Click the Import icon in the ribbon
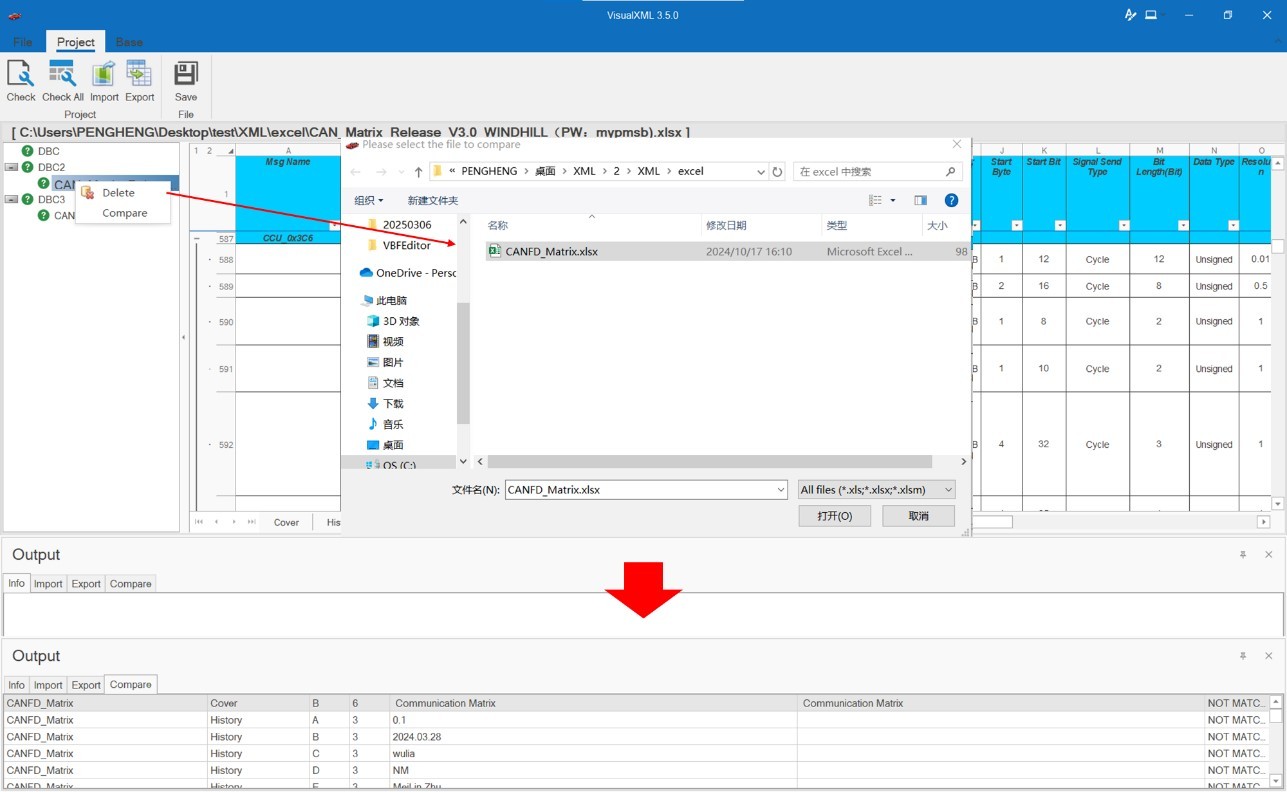Image resolution: width=1287 pixels, height=792 pixels. tap(104, 74)
